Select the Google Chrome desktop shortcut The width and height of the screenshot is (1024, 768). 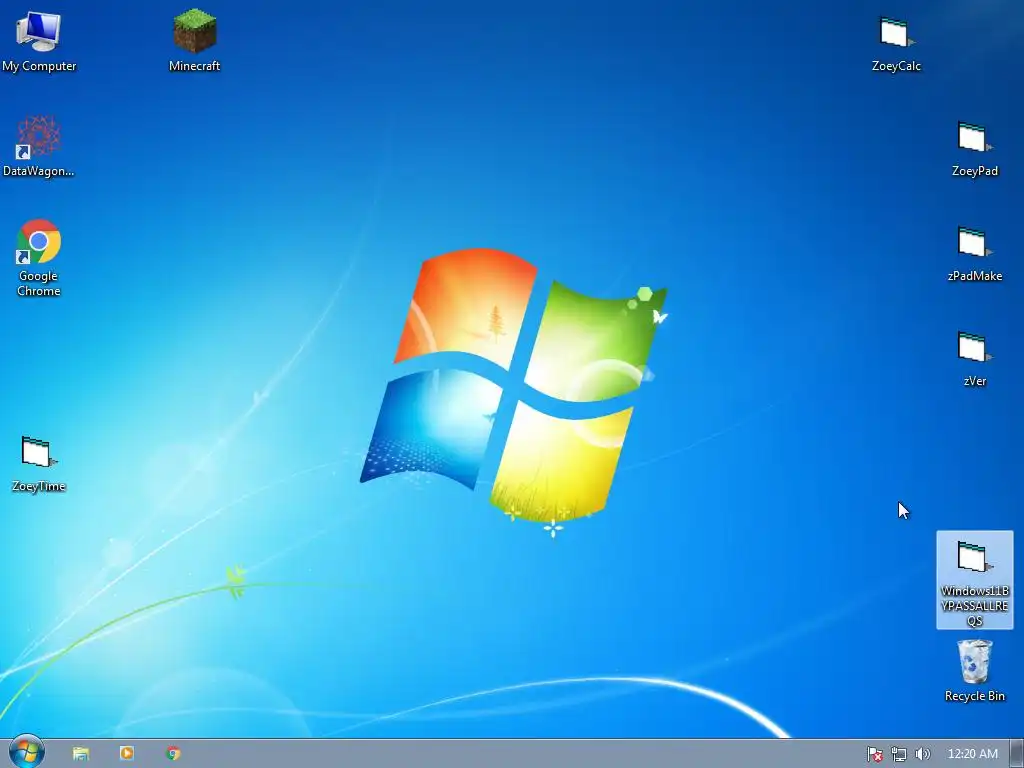[39, 258]
